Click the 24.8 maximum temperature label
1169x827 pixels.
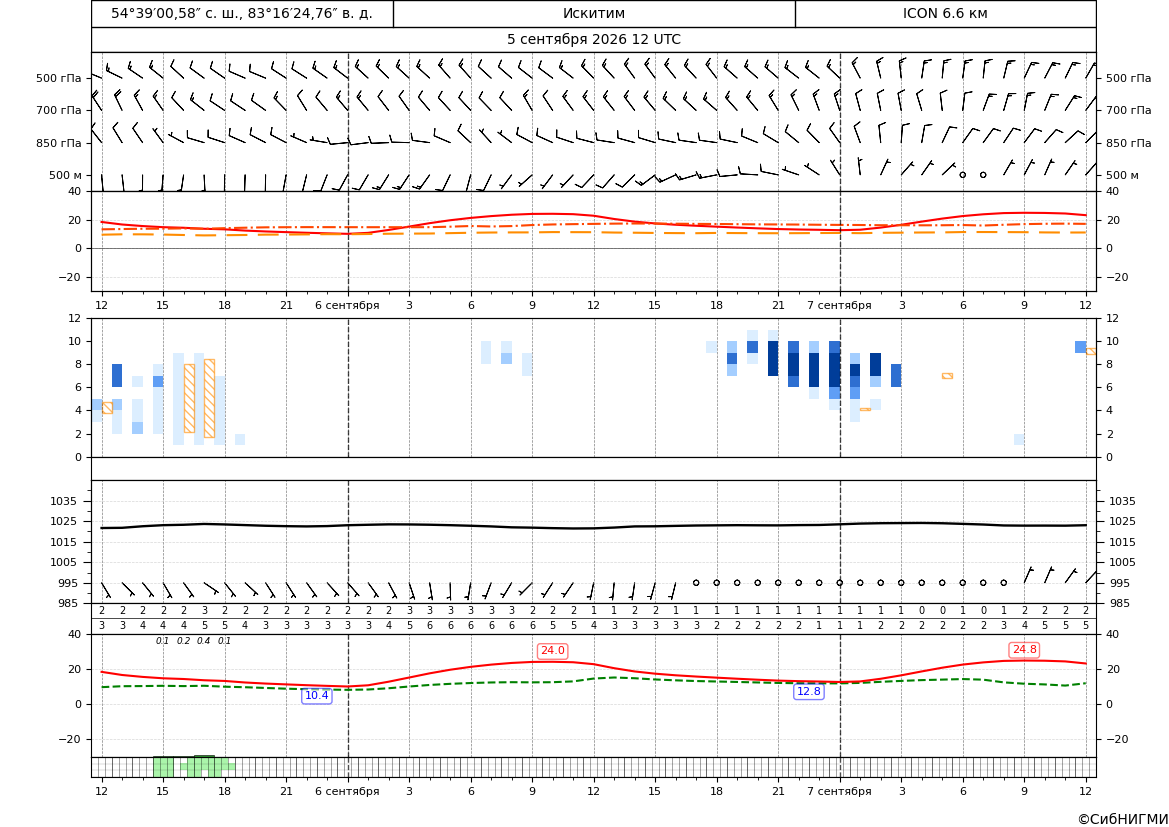(1024, 650)
